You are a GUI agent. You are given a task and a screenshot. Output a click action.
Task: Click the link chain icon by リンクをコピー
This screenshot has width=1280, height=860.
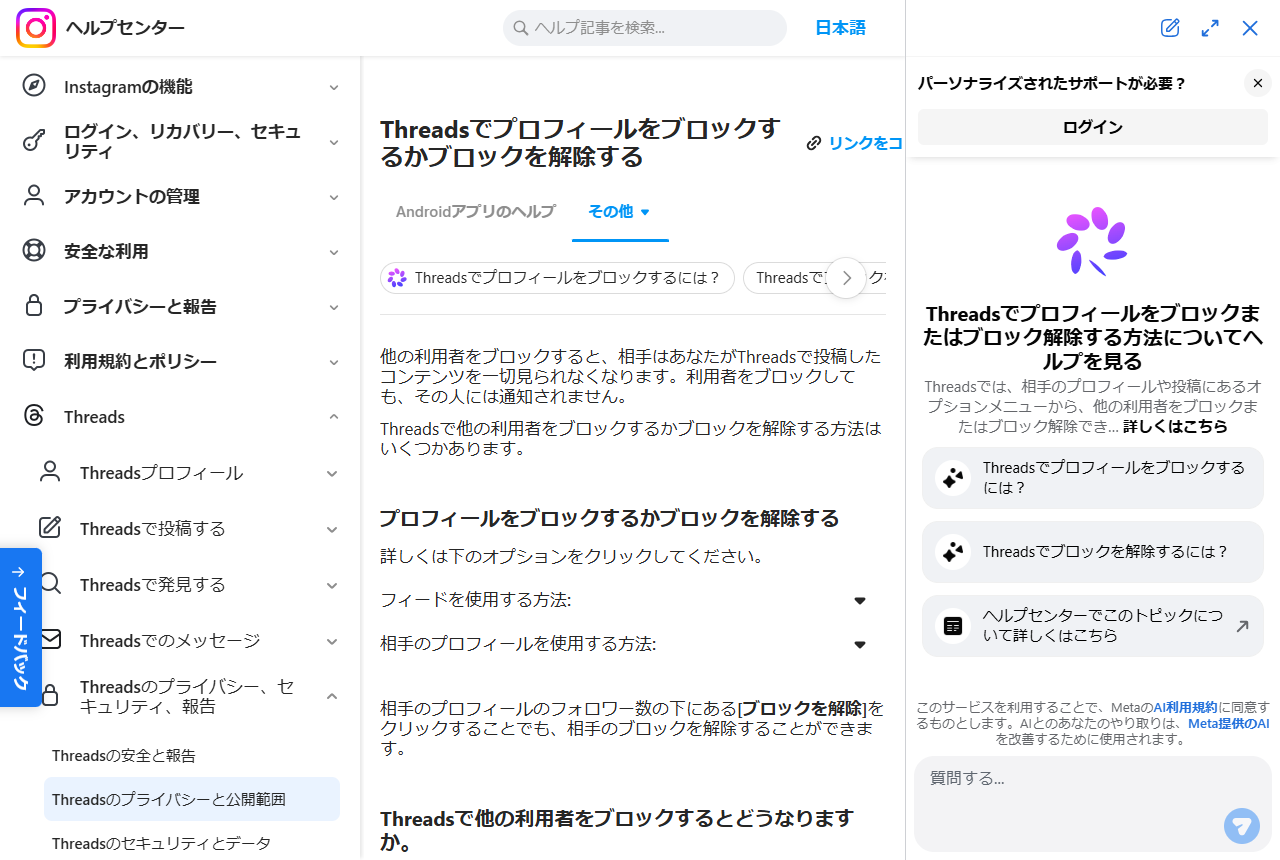(x=814, y=143)
